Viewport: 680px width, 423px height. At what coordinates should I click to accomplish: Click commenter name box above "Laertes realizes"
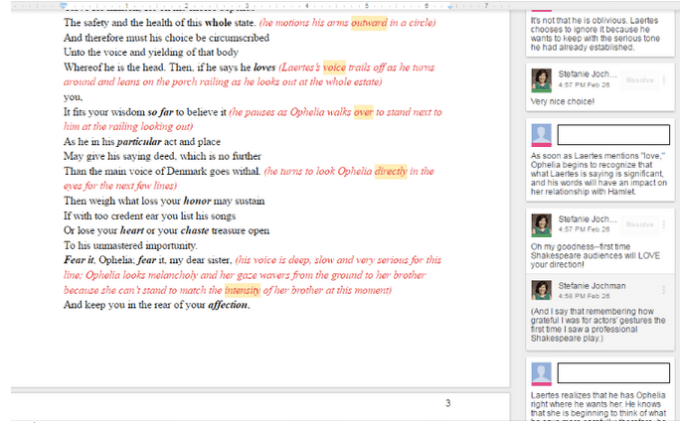click(612, 376)
